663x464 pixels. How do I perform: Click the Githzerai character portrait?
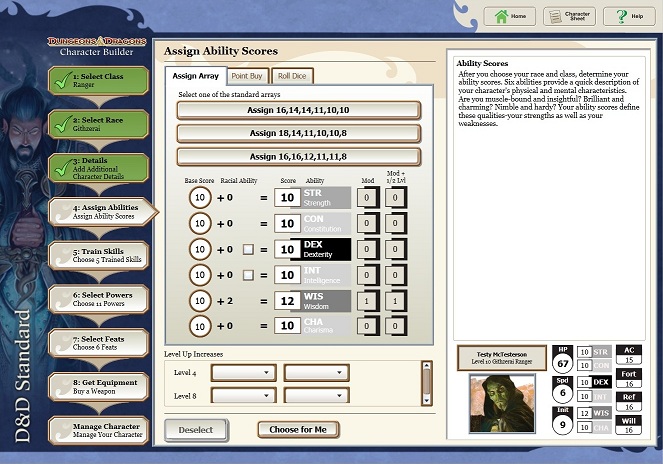tap(502, 404)
